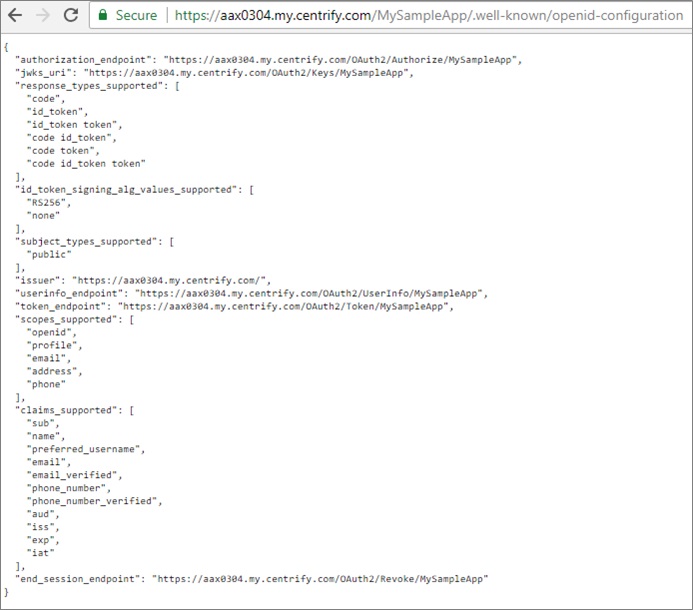693x610 pixels.
Task: Click the "sub" claim value
Action: (x=43, y=423)
